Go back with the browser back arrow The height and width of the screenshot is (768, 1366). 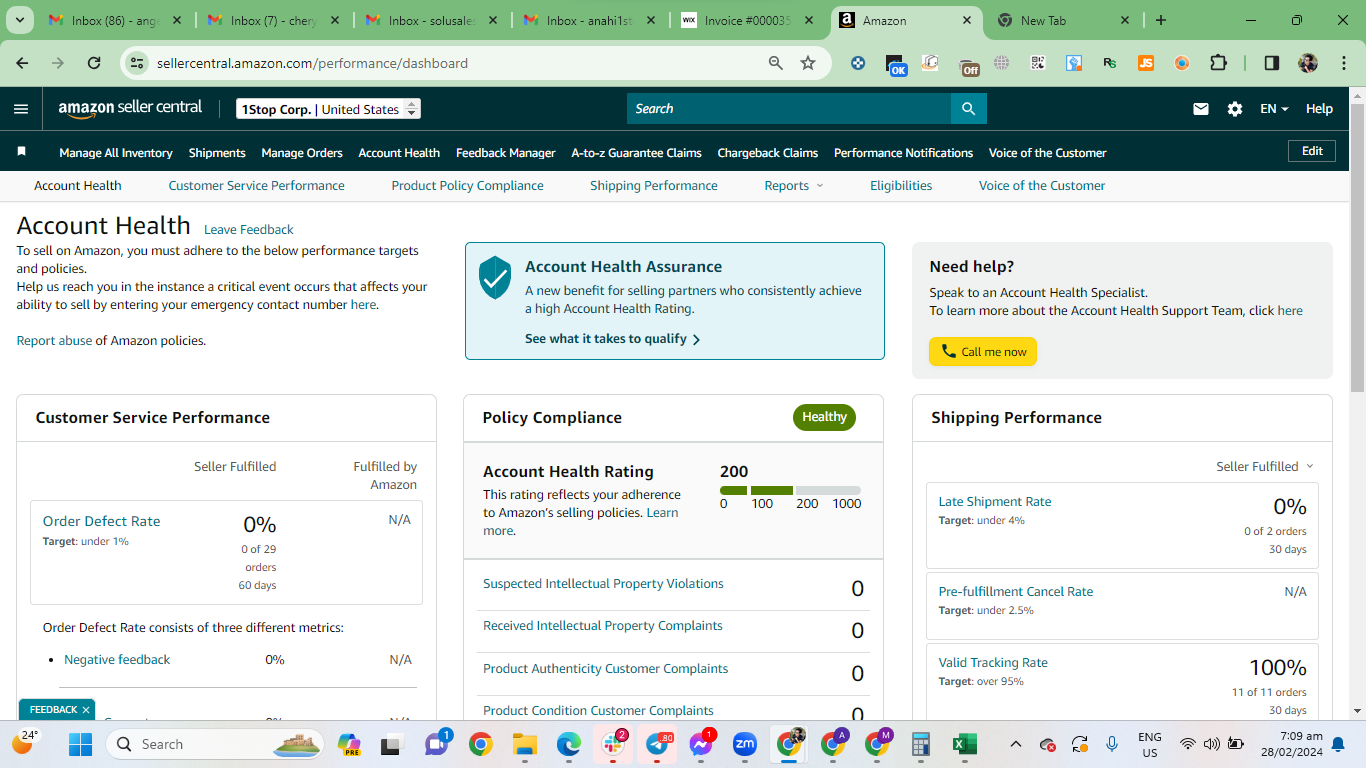(22, 63)
